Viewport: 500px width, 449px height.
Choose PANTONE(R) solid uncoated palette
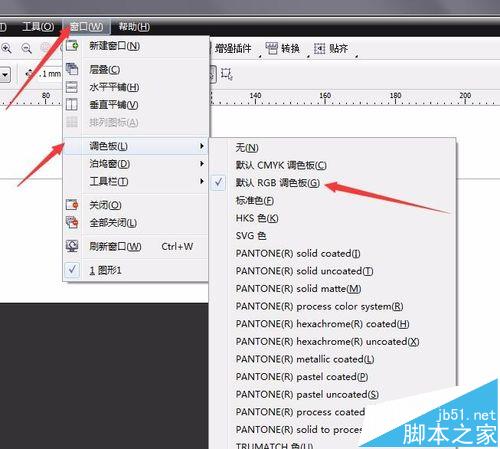click(x=304, y=271)
